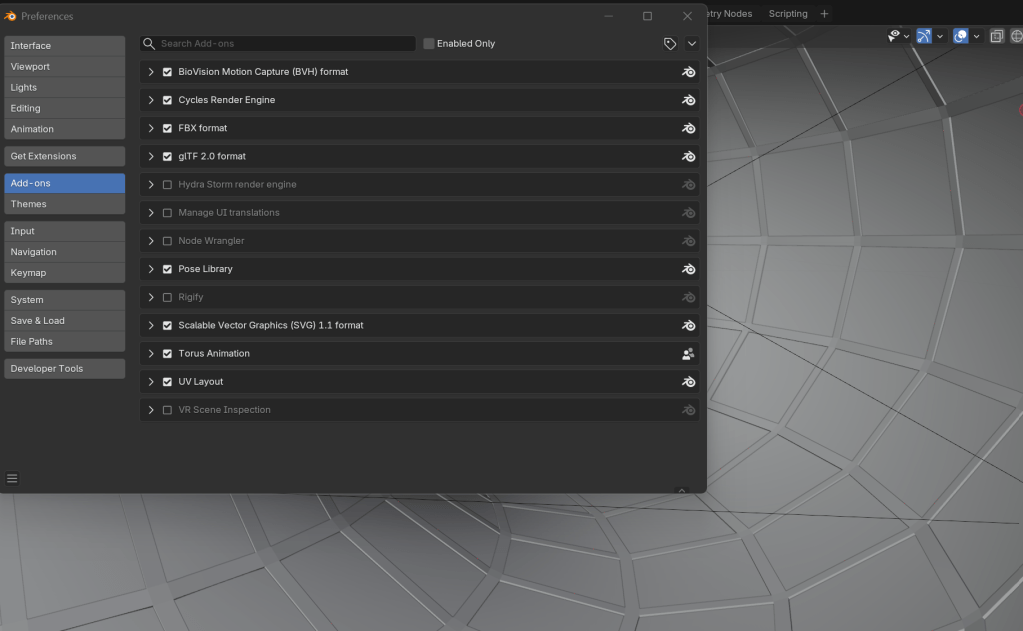Switch to the Scripting workspace tab
Viewport: 1023px width, 631px height.
pyautogui.click(x=787, y=14)
